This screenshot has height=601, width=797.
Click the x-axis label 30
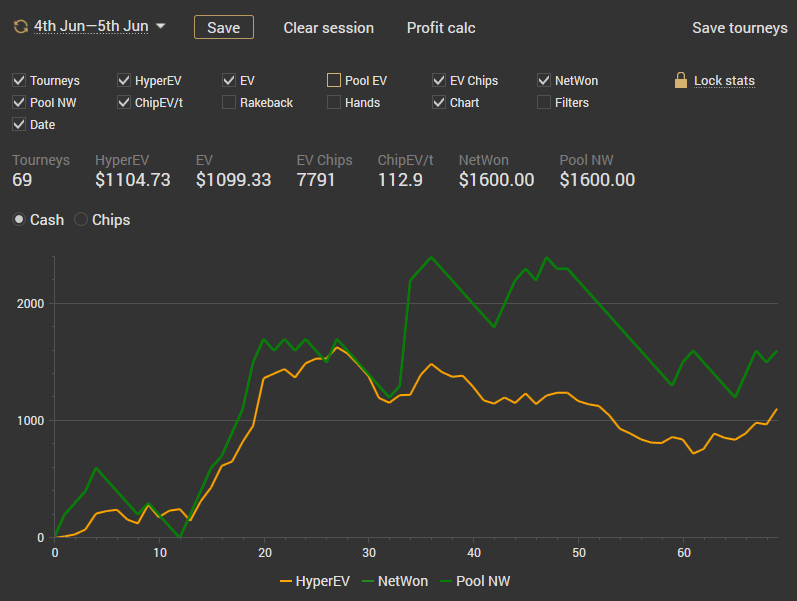pyautogui.click(x=369, y=553)
